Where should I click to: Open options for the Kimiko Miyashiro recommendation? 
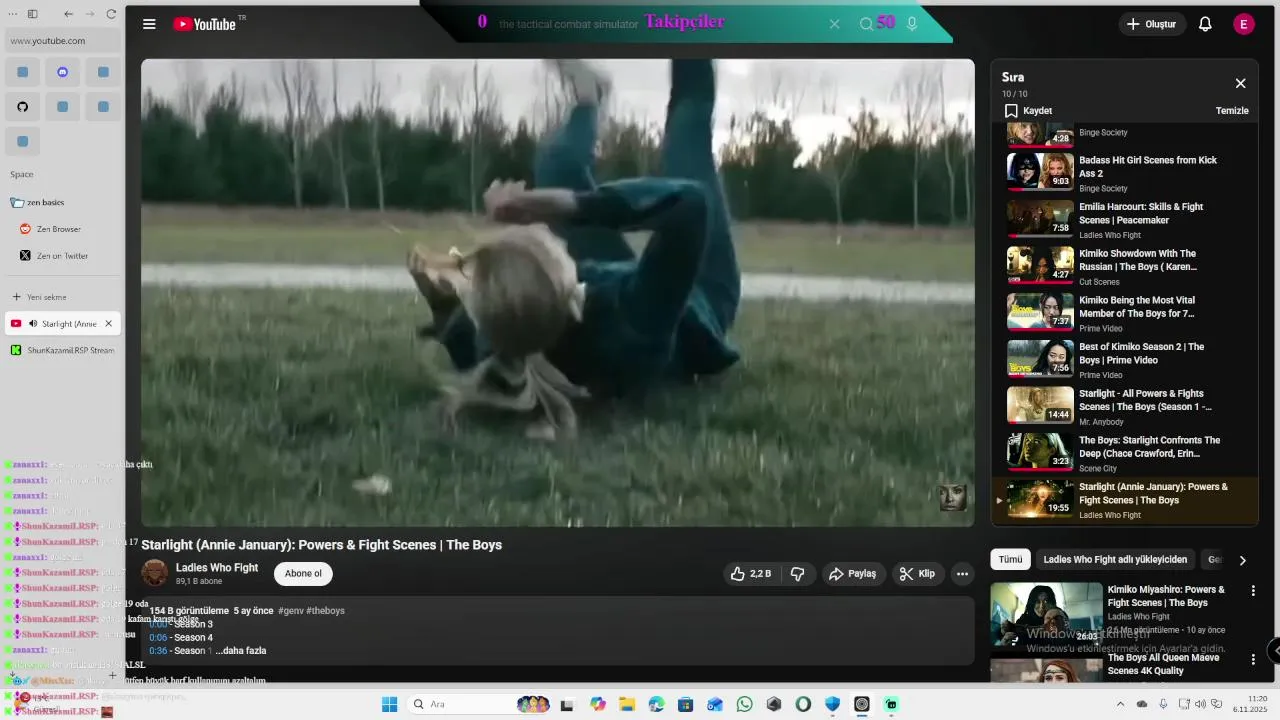coord(1253,591)
